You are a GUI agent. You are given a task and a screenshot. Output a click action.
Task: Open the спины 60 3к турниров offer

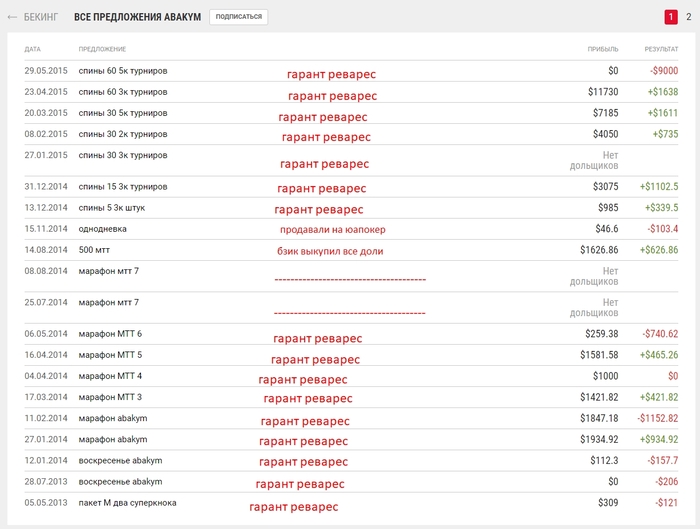click(x=122, y=92)
